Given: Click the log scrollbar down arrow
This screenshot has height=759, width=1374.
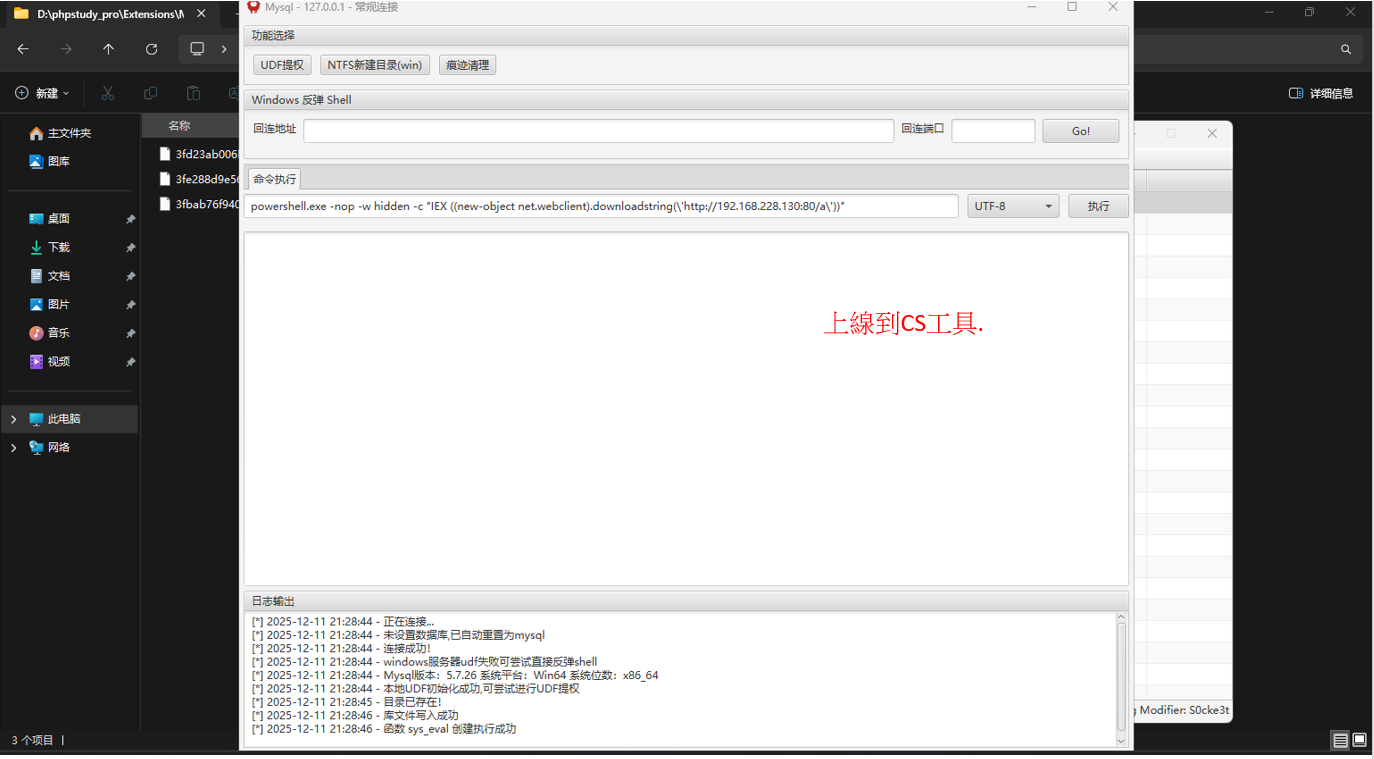Looking at the screenshot, I should tap(1121, 741).
